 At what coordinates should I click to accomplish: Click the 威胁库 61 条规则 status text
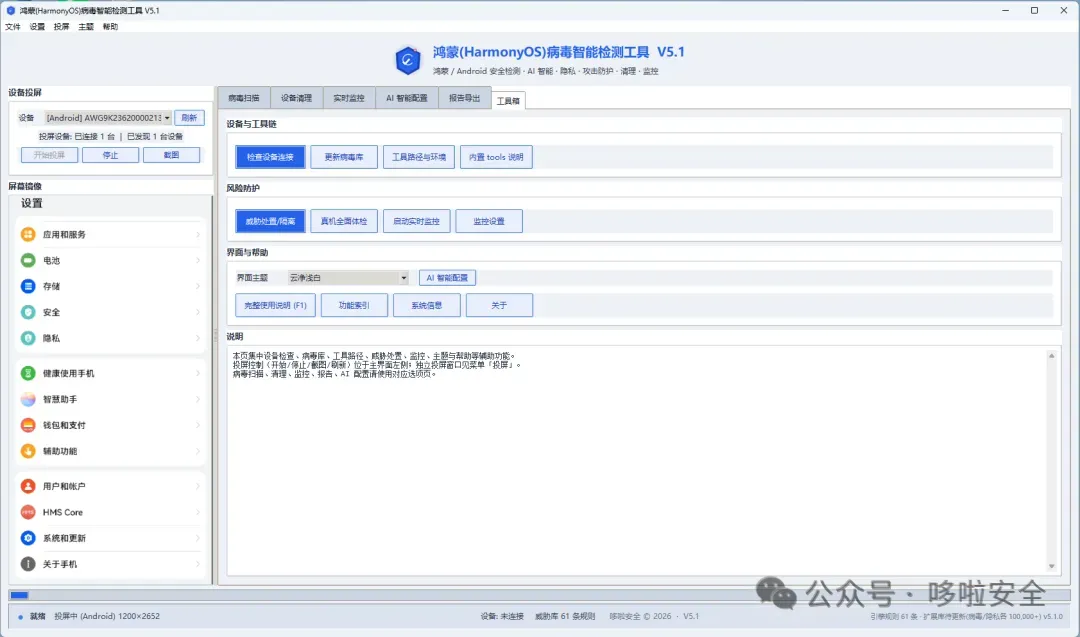point(565,616)
